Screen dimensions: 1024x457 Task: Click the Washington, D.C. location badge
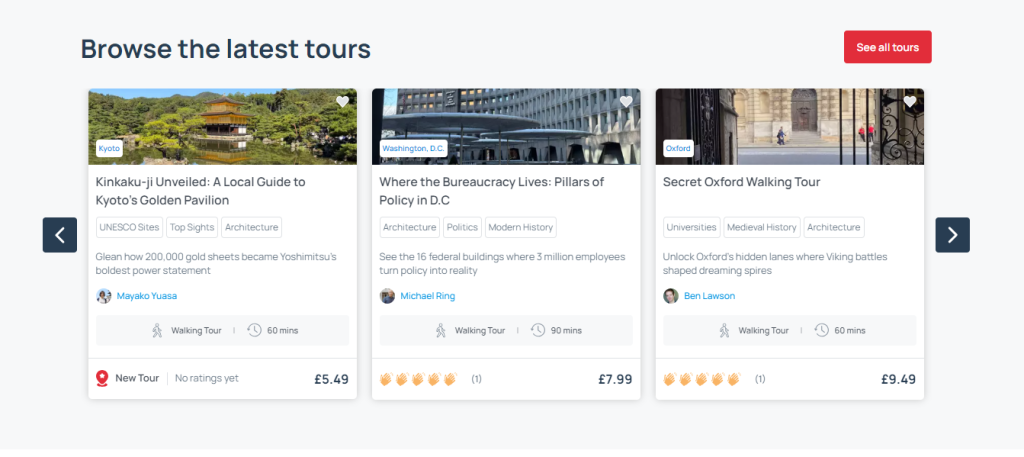[413, 149]
